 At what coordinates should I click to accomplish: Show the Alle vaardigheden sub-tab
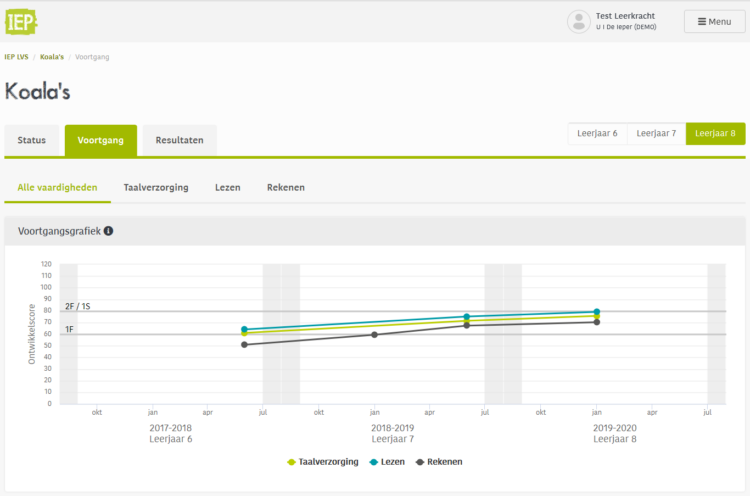coord(57,187)
